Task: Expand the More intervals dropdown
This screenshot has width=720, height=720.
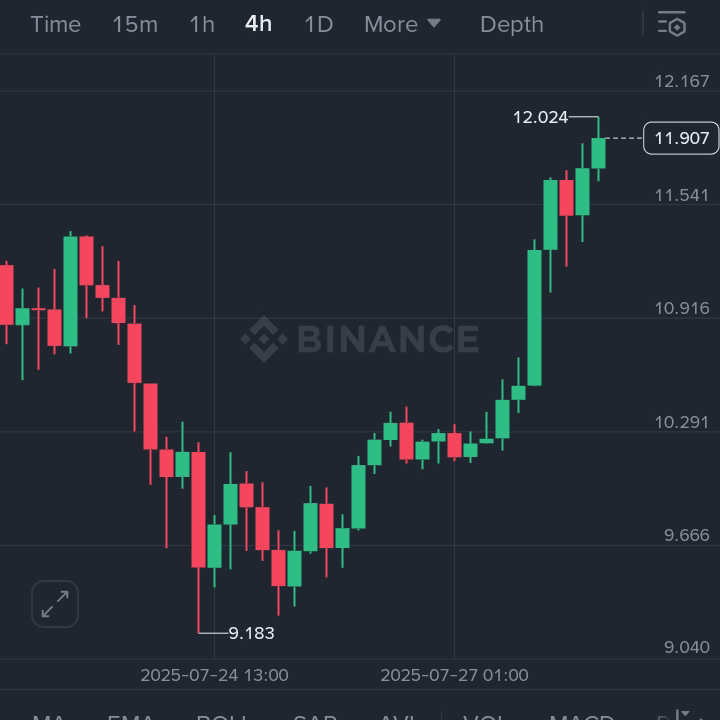Action: click(402, 24)
